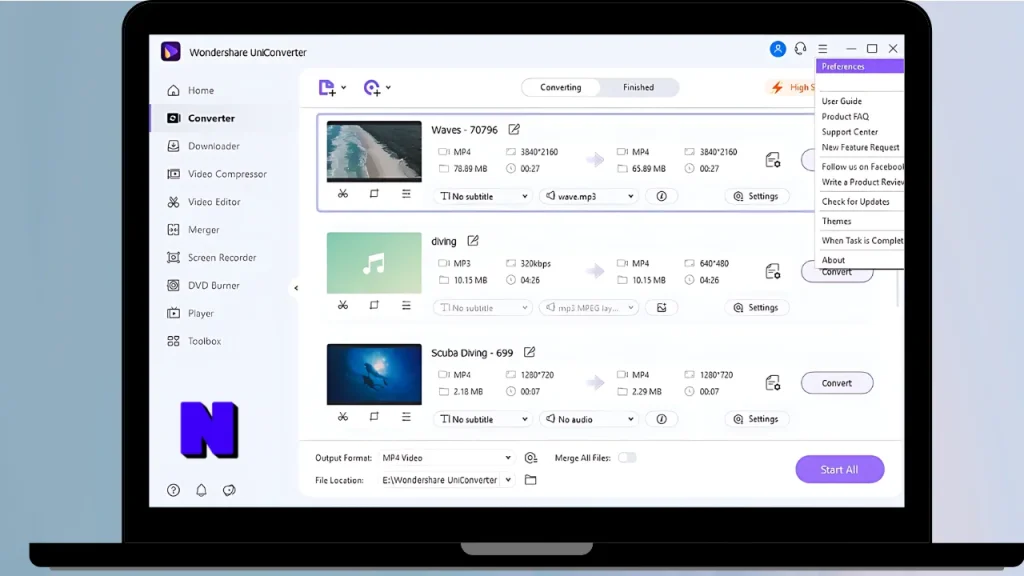Image resolution: width=1024 pixels, height=576 pixels.
Task: Open the Player section
Action: click(x=191, y=313)
